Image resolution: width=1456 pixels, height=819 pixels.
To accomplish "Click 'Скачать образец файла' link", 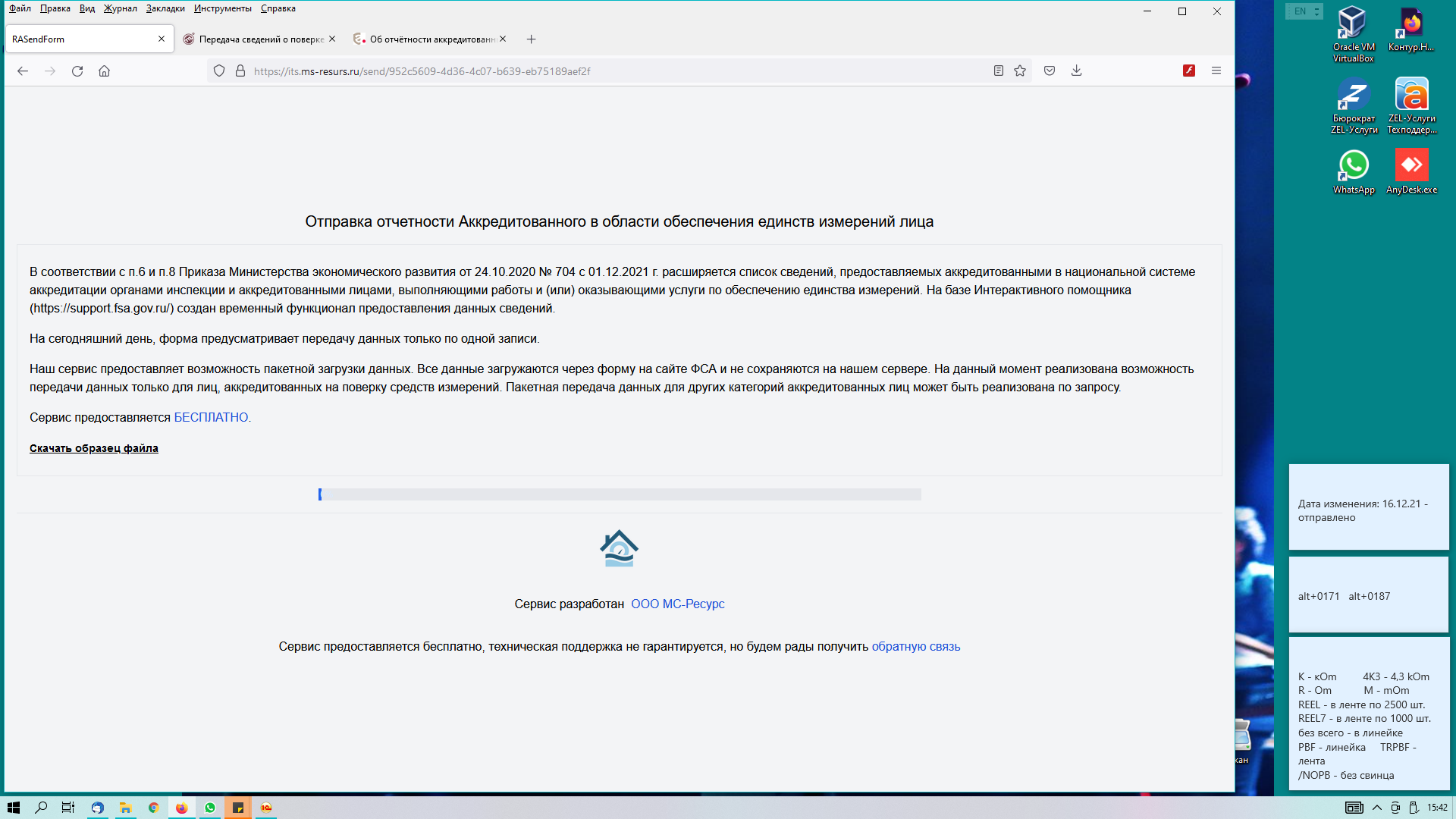I will (x=94, y=448).
